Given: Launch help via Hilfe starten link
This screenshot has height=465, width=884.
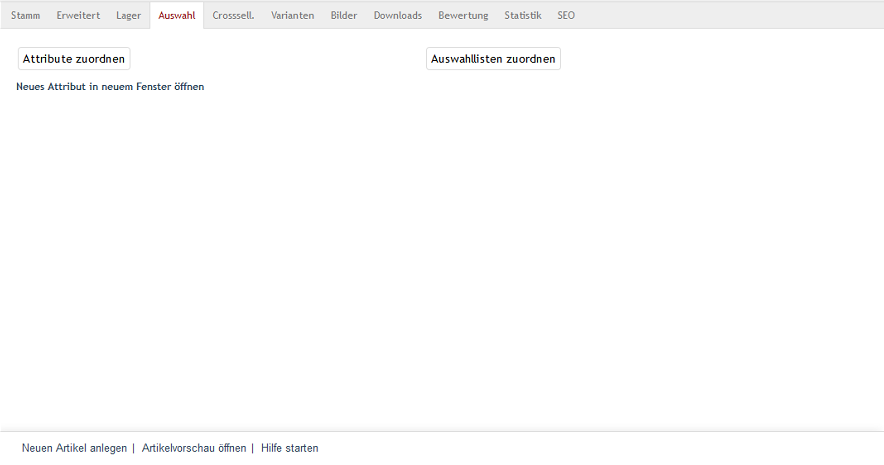Looking at the screenshot, I should 290,448.
